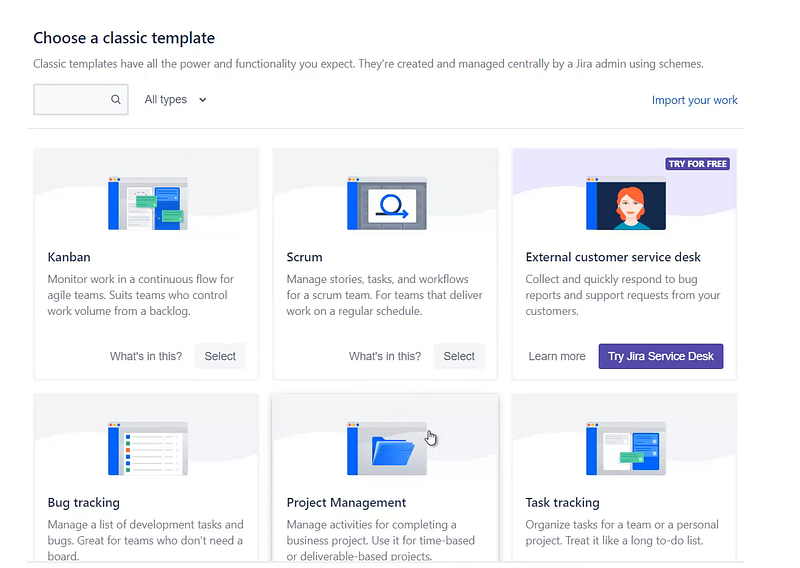Click the Scrum sprint loop icon
This screenshot has width=800, height=568.
pyautogui.click(x=386, y=204)
